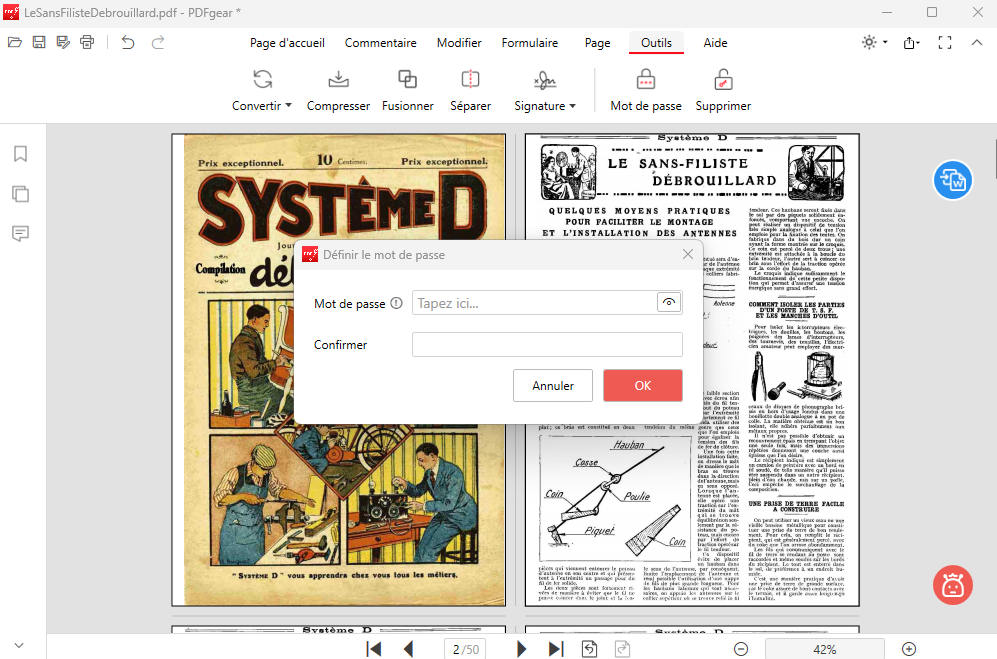The height and width of the screenshot is (659, 997).
Task: Select the Formulaire tab
Action: click(x=530, y=43)
